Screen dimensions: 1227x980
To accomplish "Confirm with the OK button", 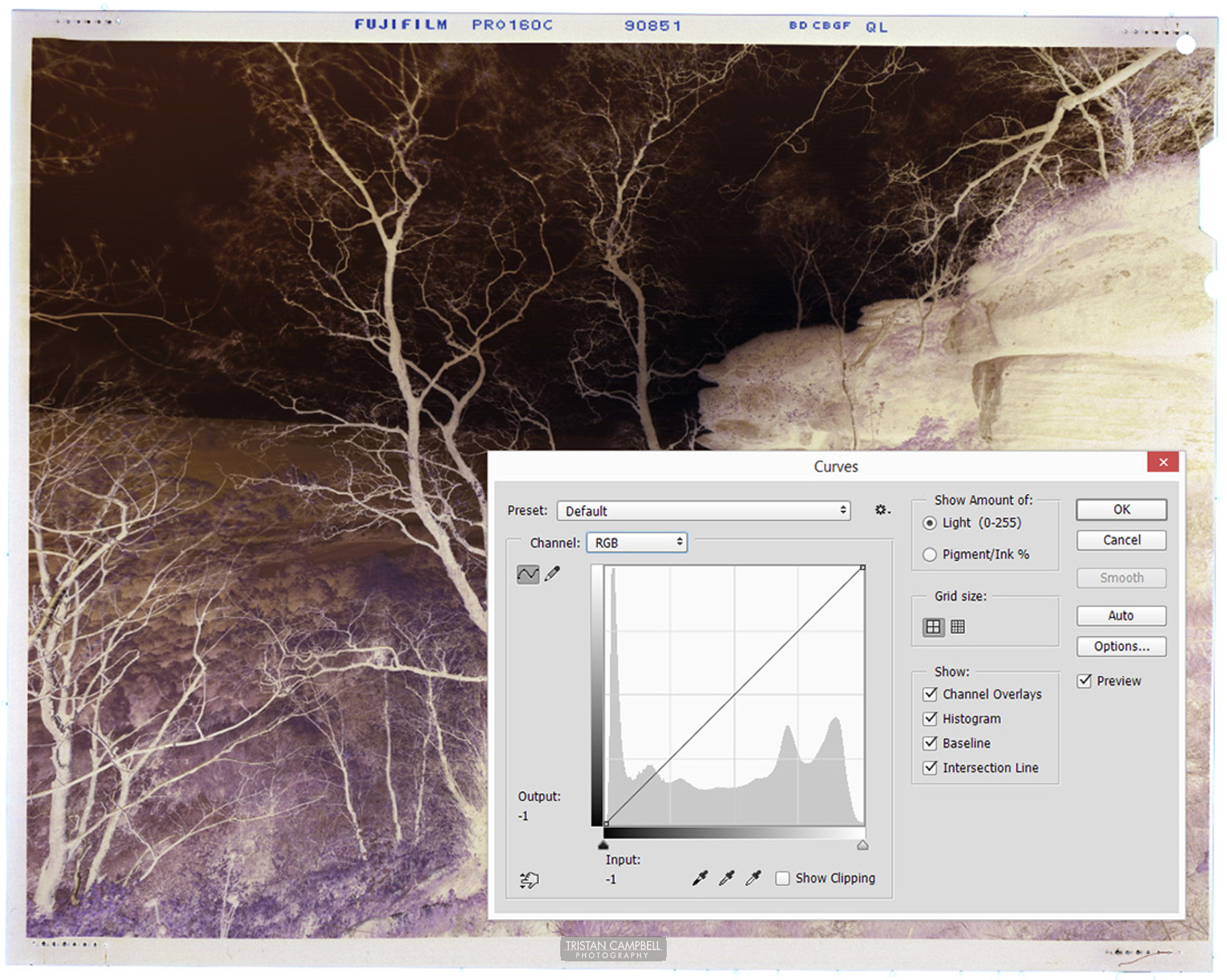I will (x=1121, y=510).
